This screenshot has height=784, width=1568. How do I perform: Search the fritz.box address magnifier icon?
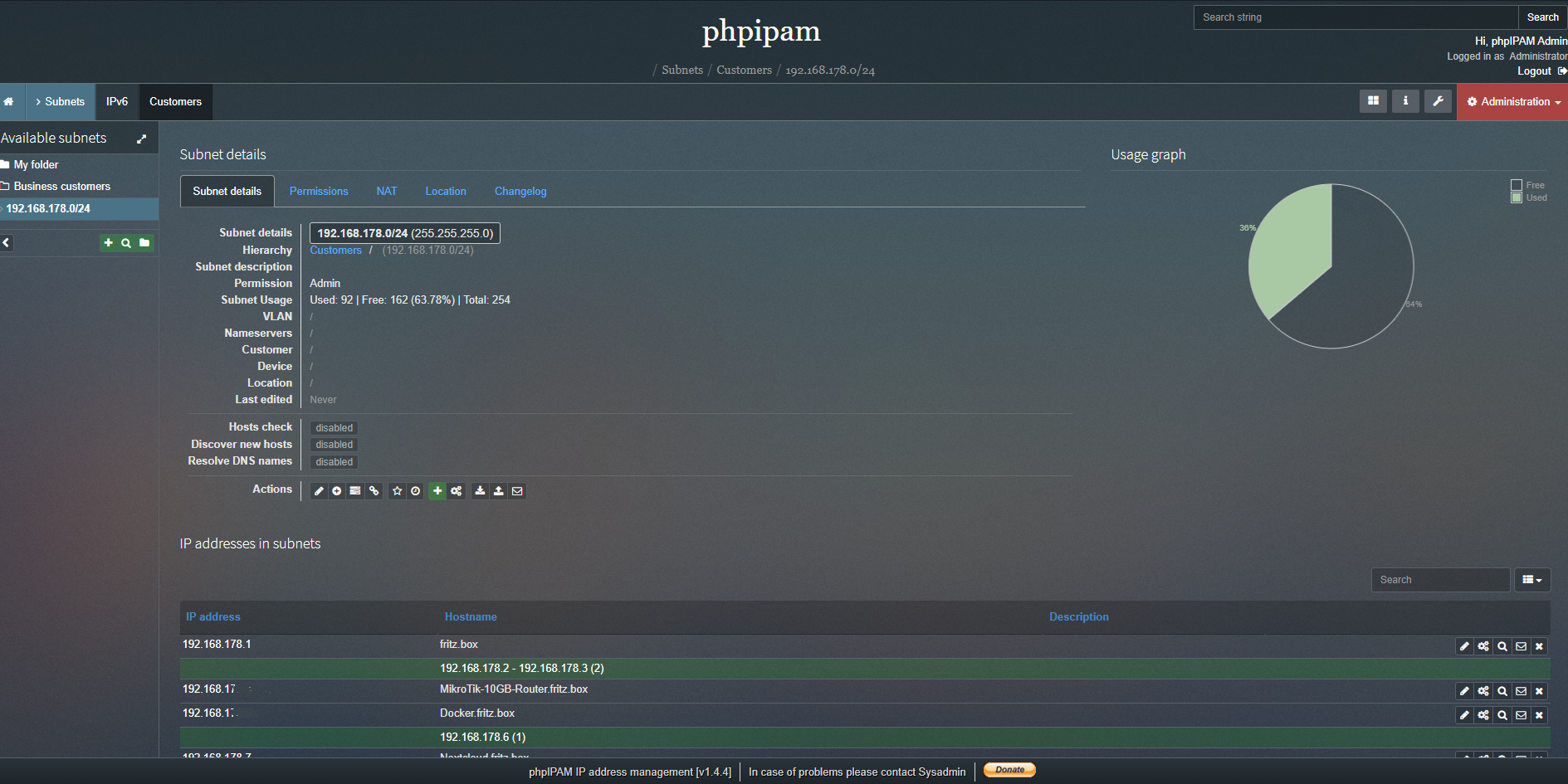[1502, 646]
